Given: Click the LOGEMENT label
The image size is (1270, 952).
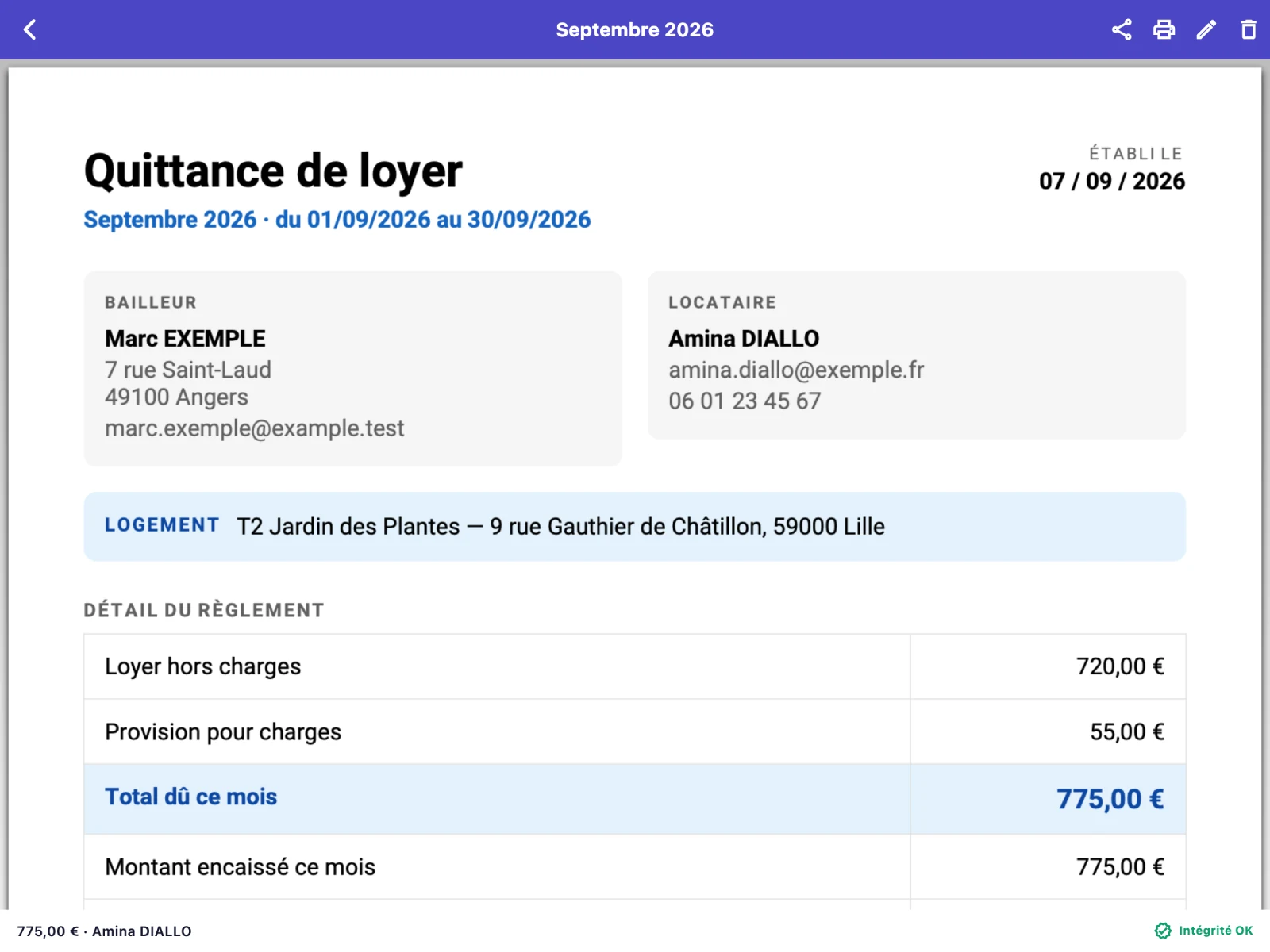Looking at the screenshot, I should pos(162,525).
